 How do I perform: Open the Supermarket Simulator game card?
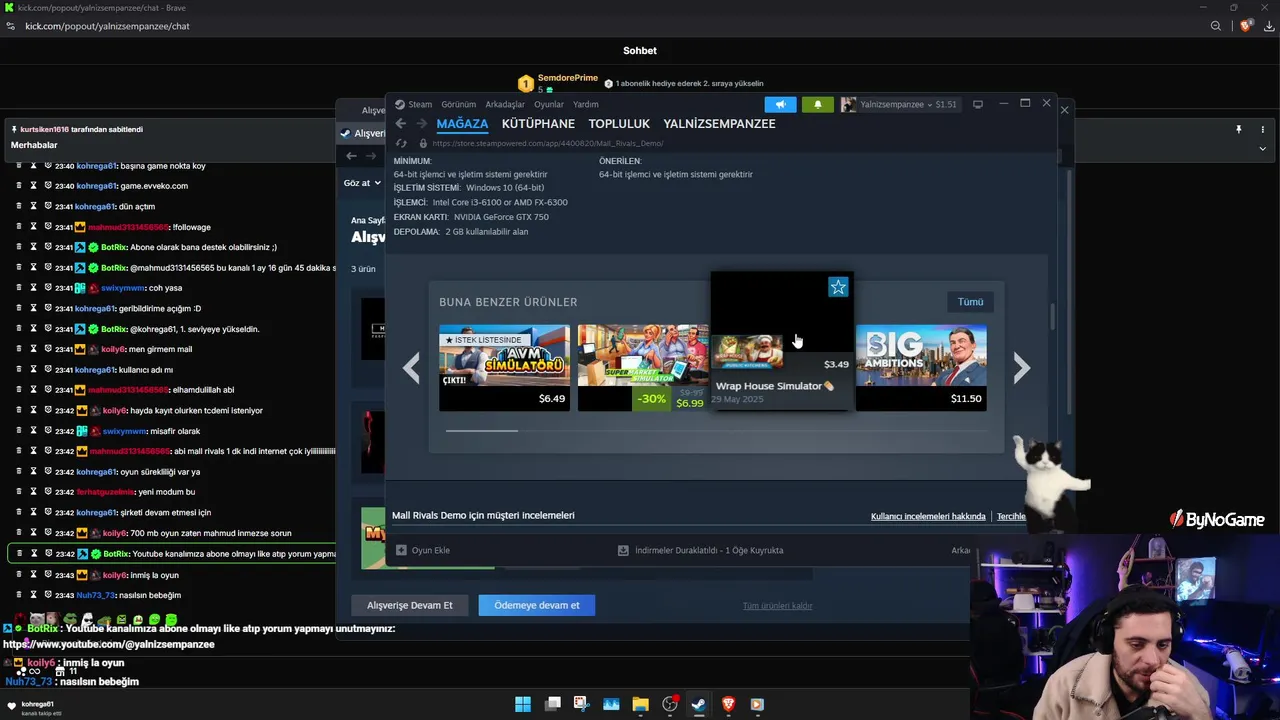pyautogui.click(x=643, y=368)
